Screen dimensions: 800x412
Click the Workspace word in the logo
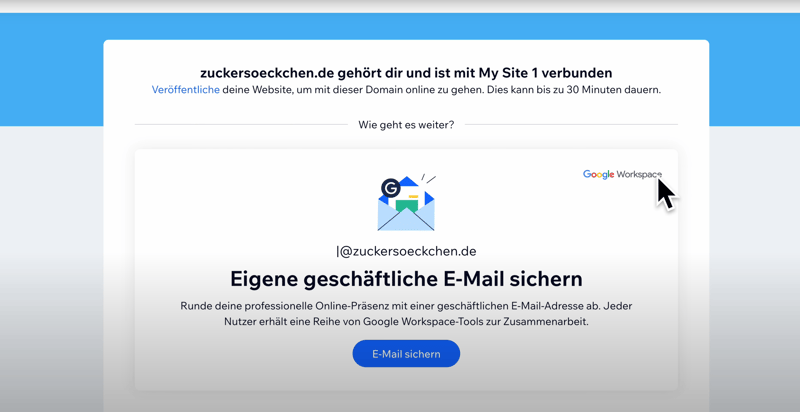pyautogui.click(x=639, y=175)
